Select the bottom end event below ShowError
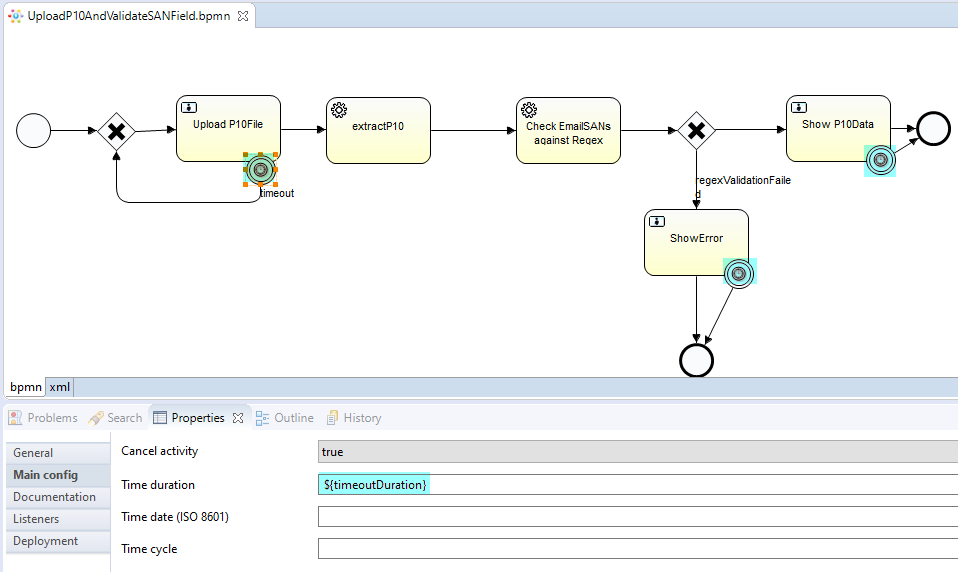Image resolution: width=958 pixels, height=572 pixels. pyautogui.click(x=696, y=360)
